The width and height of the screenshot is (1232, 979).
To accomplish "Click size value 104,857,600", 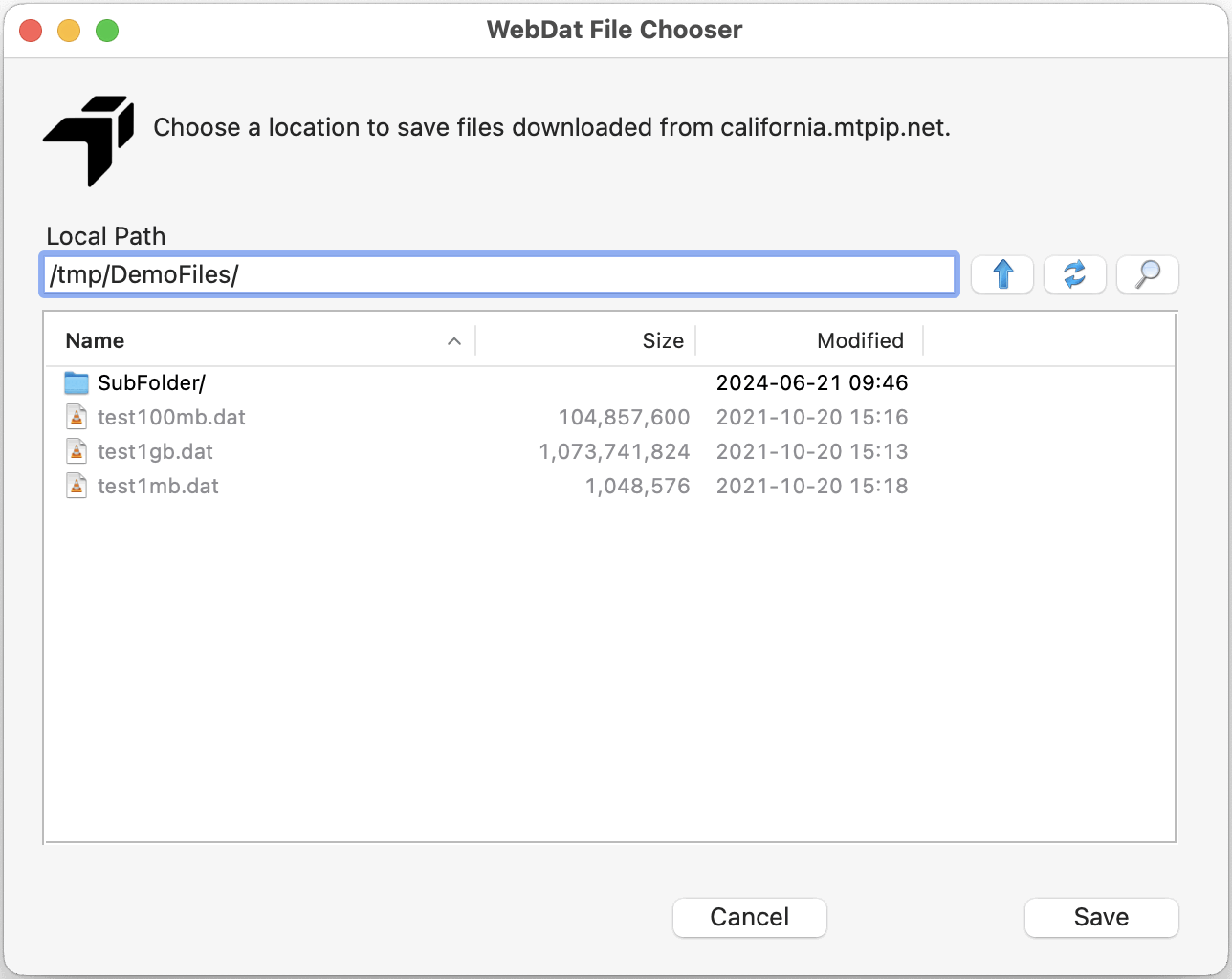I will click(x=624, y=418).
